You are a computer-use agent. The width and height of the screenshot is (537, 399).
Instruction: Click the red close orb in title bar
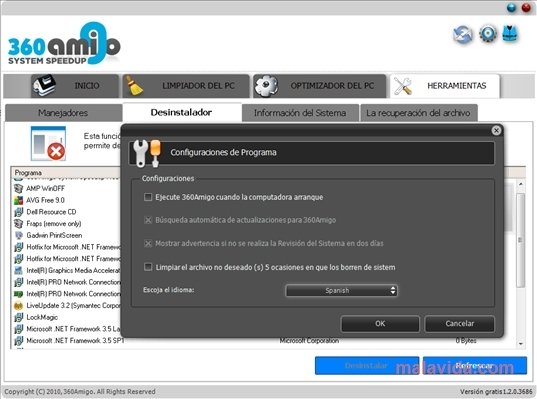[x=526, y=8]
